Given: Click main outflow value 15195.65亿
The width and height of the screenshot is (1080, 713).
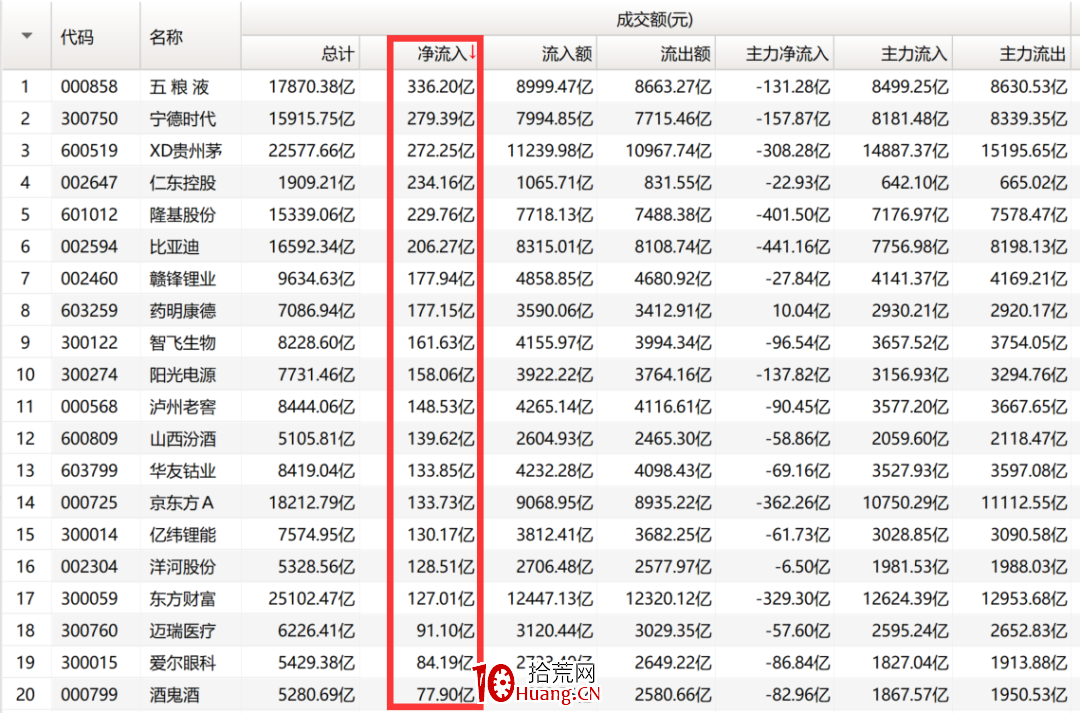Looking at the screenshot, I should pos(1024,151).
